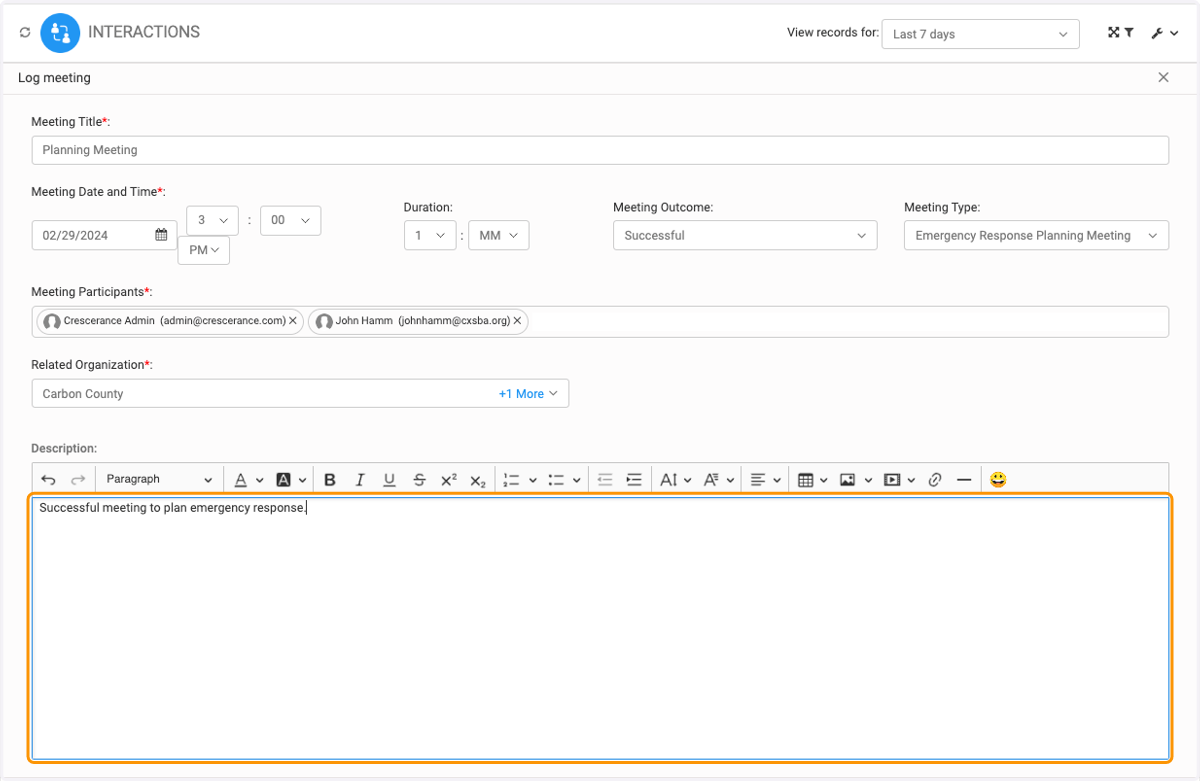Open the table options arrow
The width and height of the screenshot is (1200, 781).
coord(824,480)
